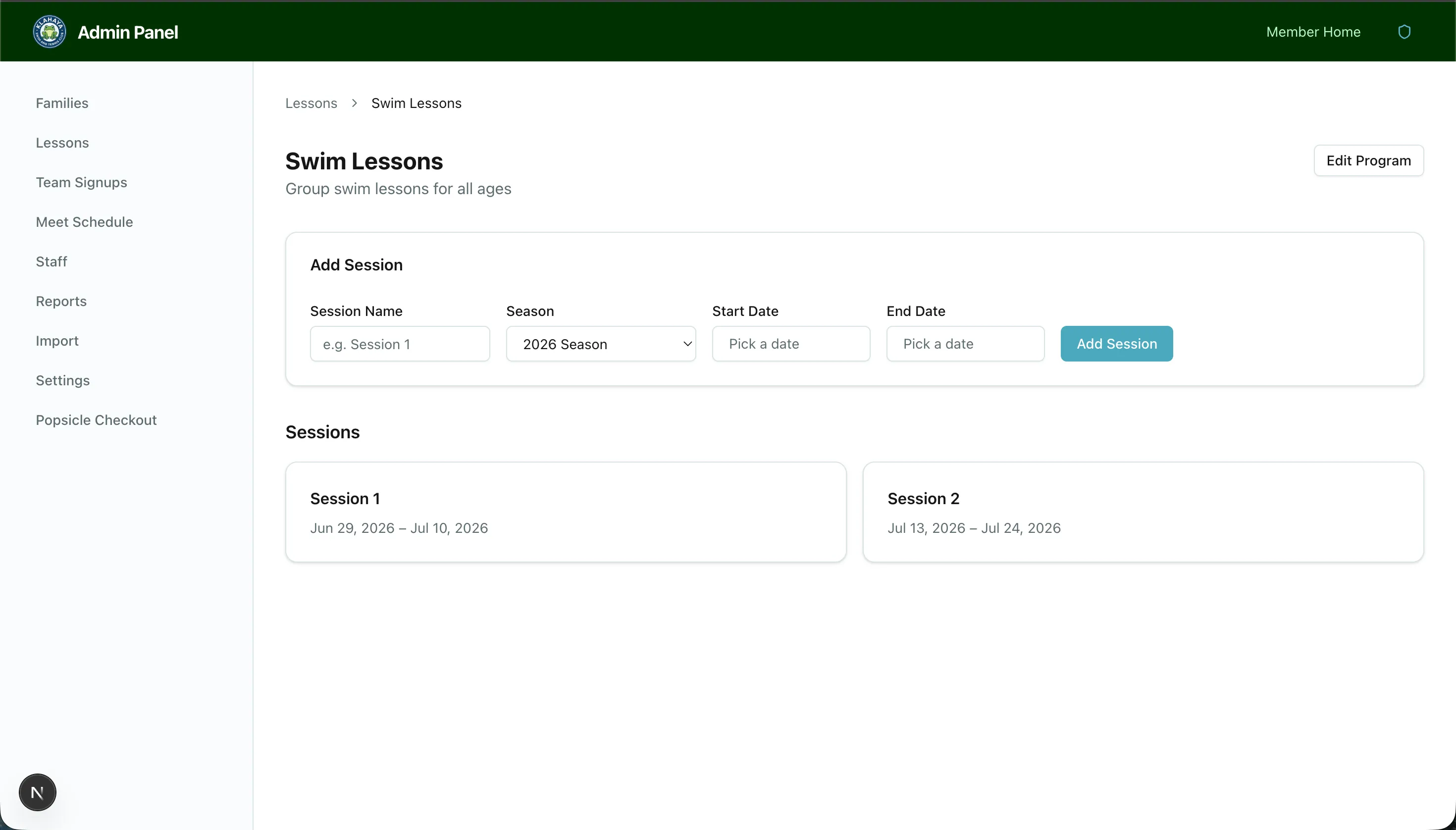The image size is (1456, 830).
Task: Click Lessons breadcrumb link
Action: click(312, 103)
